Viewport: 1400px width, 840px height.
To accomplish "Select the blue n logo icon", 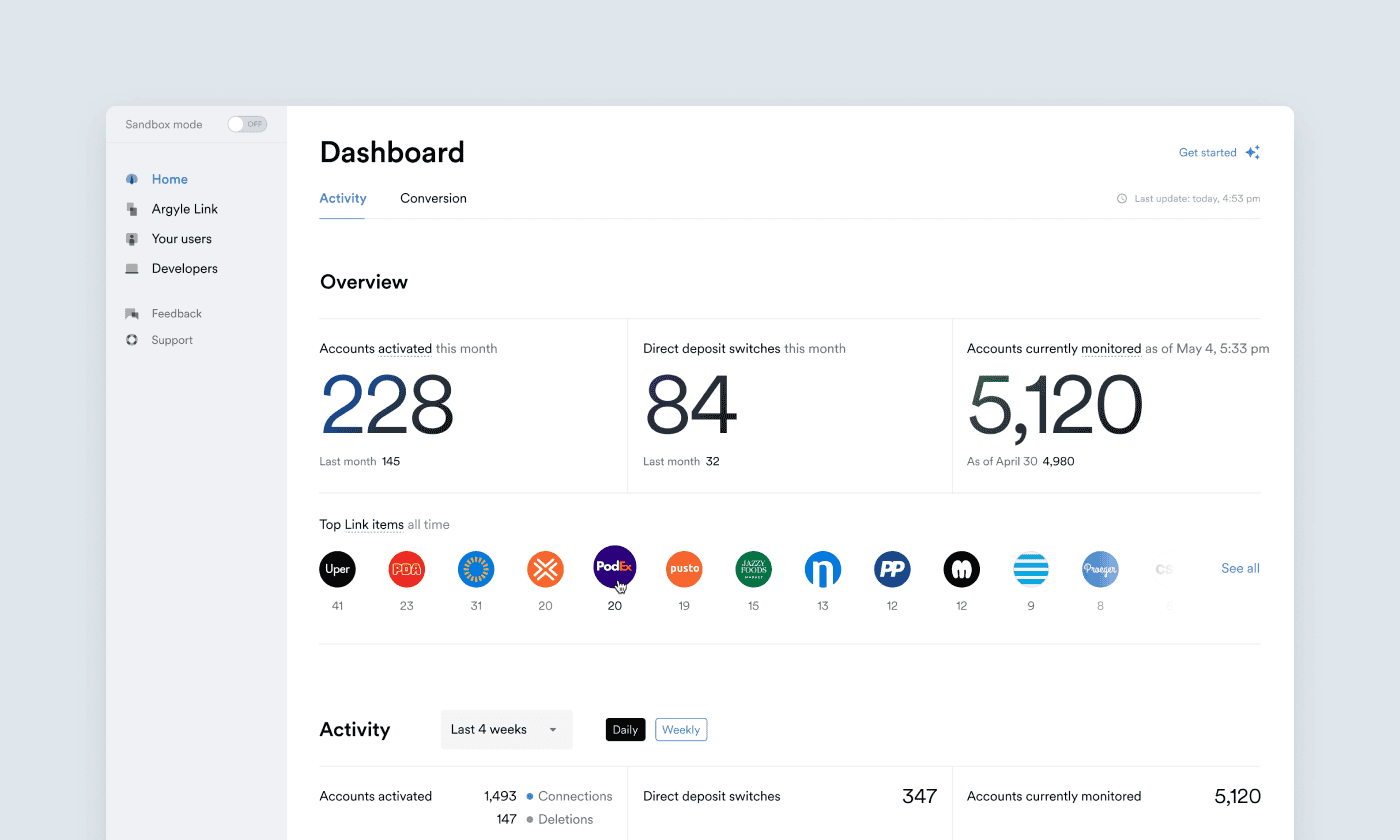I will [x=823, y=569].
